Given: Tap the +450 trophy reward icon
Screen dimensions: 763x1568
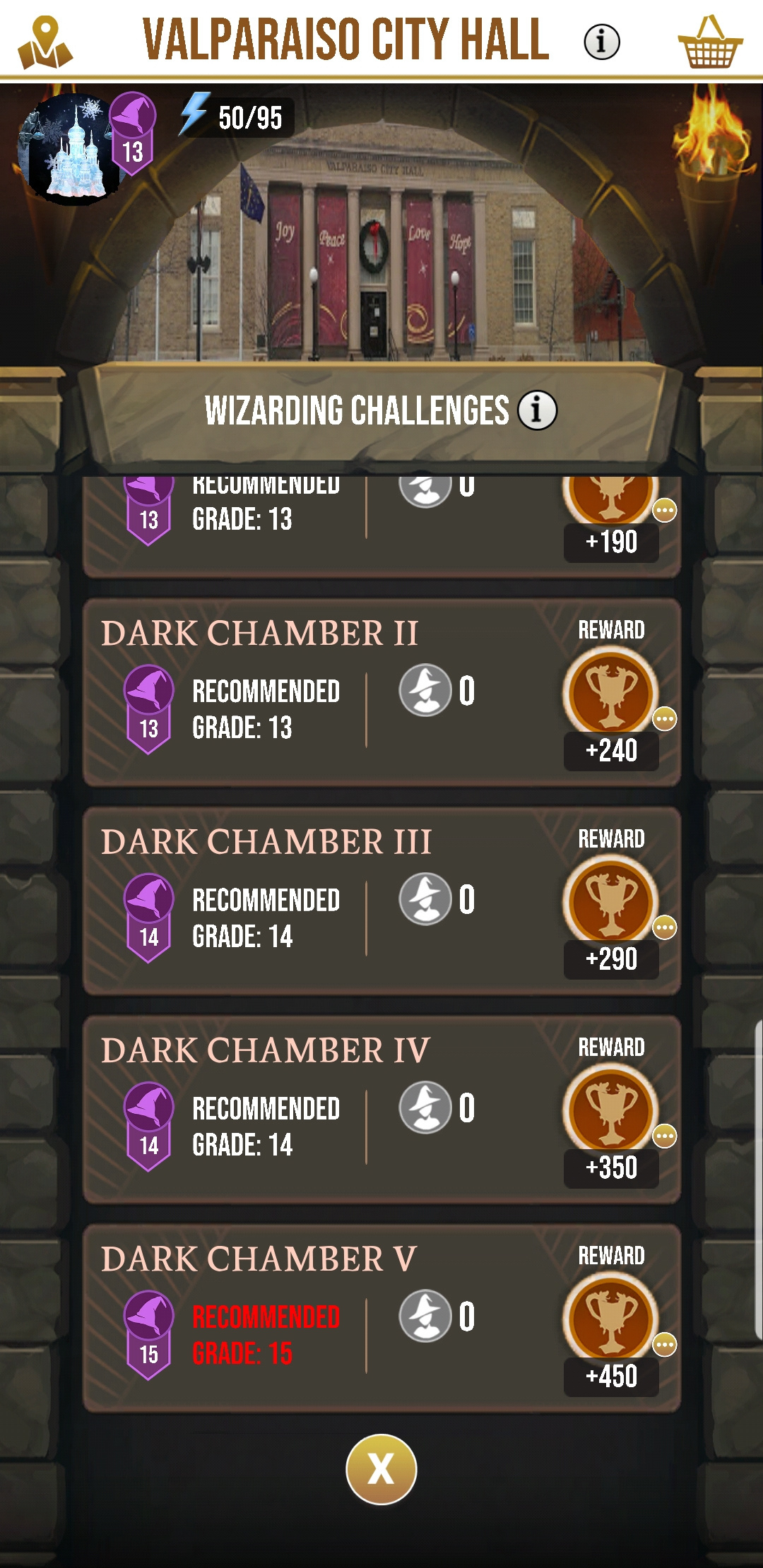Looking at the screenshot, I should pyautogui.click(x=611, y=1319).
